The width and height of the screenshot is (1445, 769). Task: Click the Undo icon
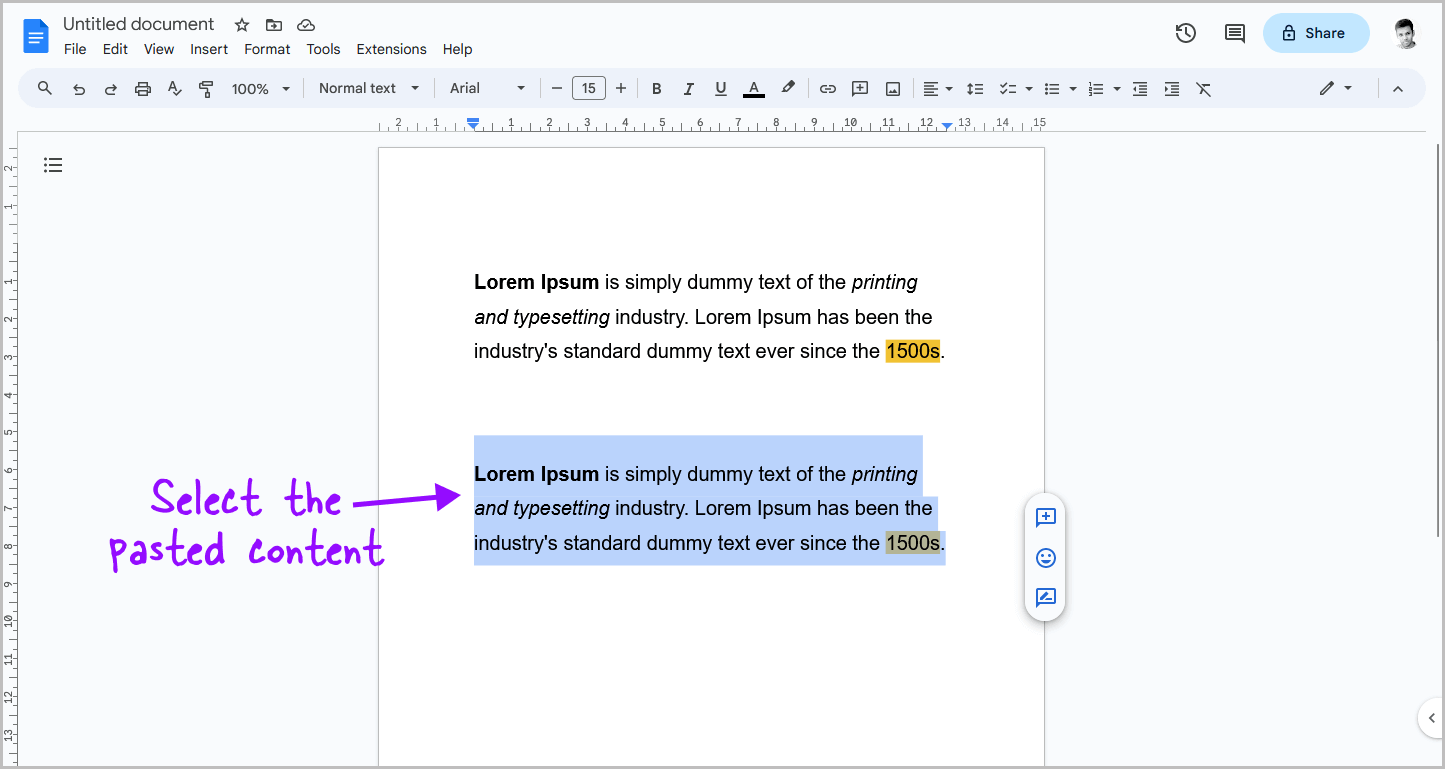79,88
